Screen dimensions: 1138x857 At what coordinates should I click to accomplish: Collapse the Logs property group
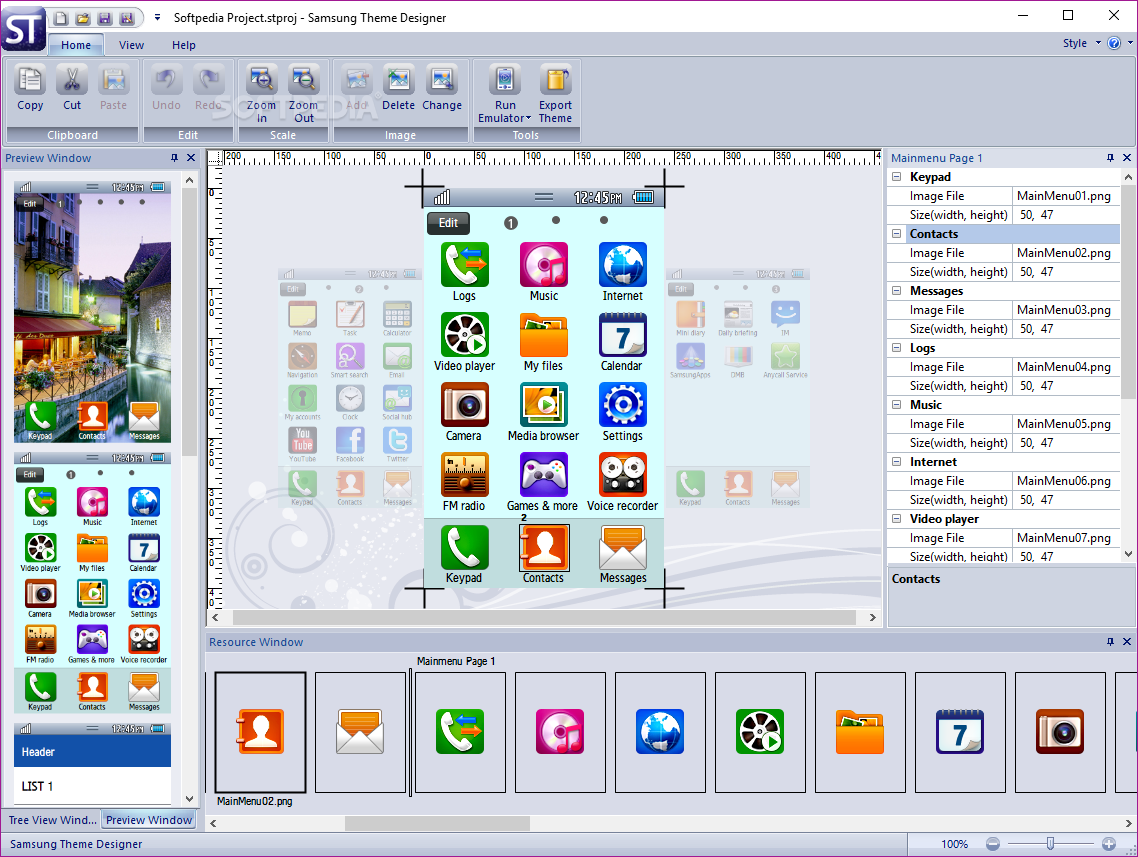(896, 348)
